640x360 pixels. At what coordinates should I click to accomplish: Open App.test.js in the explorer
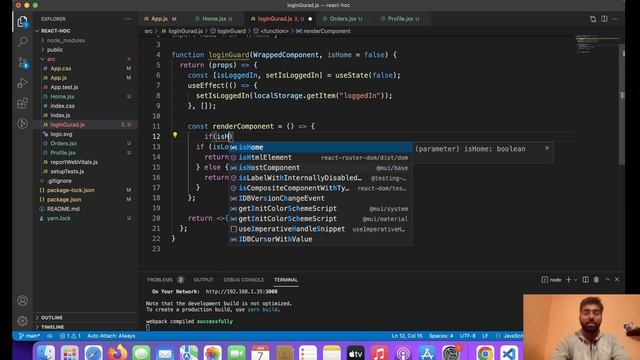(64, 87)
